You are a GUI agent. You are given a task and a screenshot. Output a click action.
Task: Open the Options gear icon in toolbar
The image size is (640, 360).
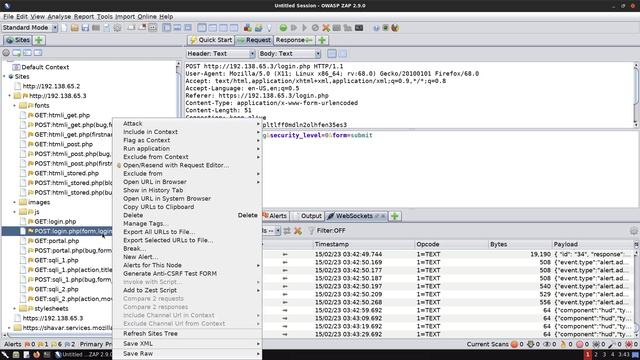[x=117, y=28]
